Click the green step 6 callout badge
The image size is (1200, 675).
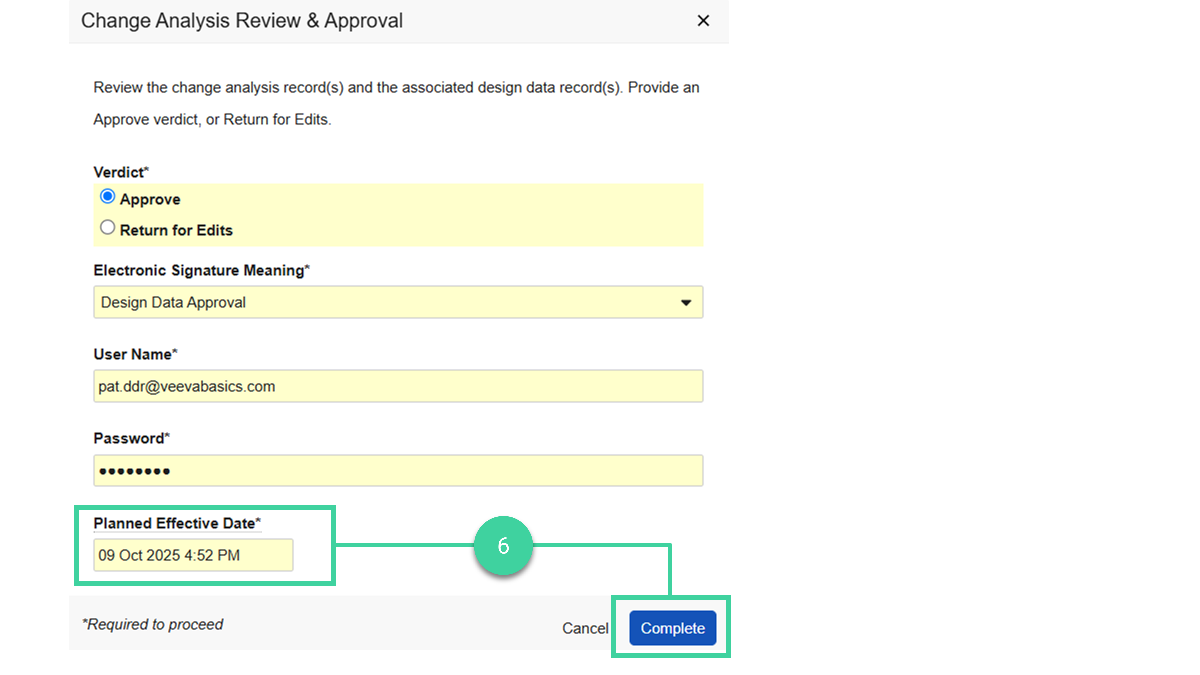pos(504,546)
